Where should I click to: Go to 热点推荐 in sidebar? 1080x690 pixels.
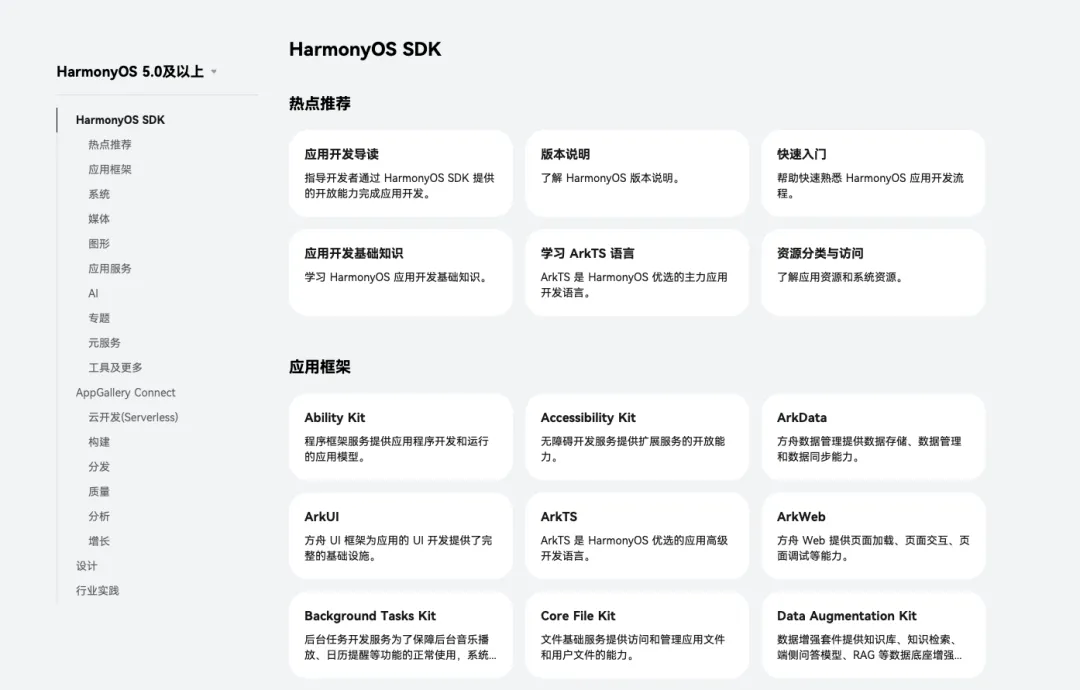[x=110, y=145]
